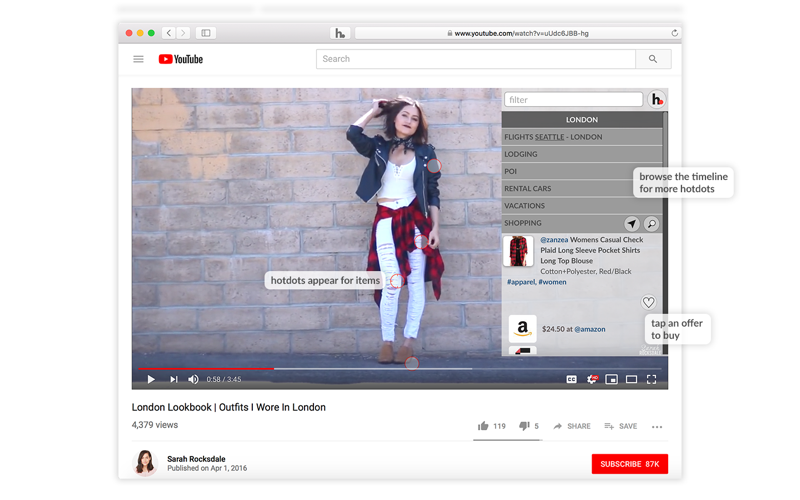Skip to the next video
Viewport: 800px width, 500px height.
click(173, 379)
